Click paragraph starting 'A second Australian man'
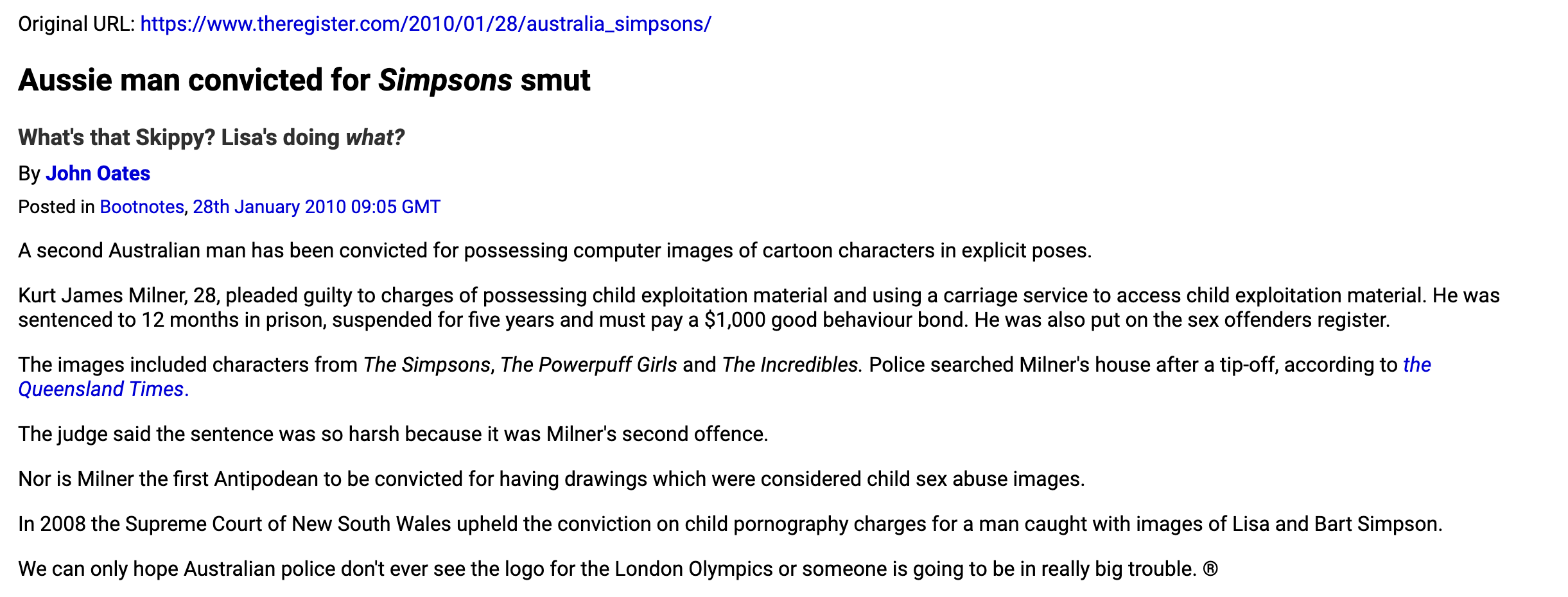1568x597 pixels. pos(555,250)
